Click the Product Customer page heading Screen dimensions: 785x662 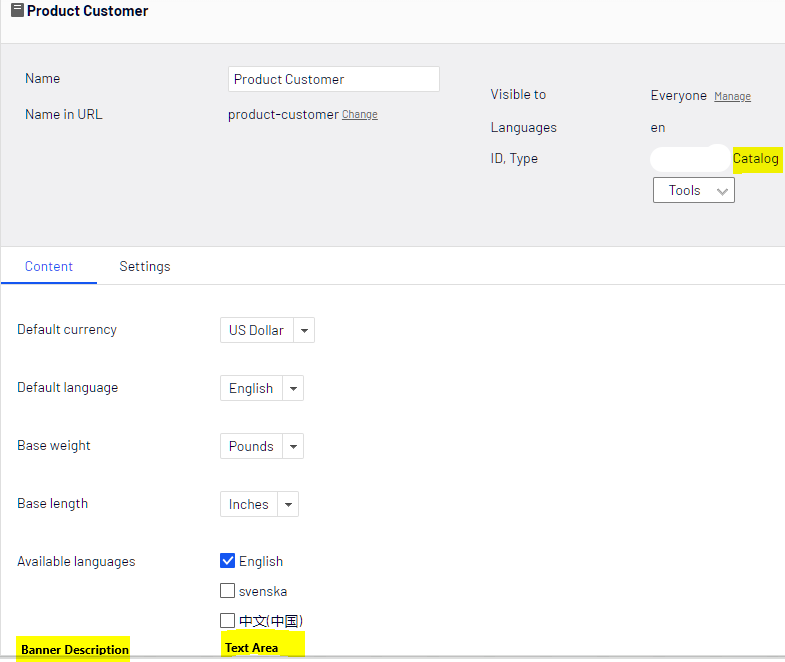pos(87,11)
